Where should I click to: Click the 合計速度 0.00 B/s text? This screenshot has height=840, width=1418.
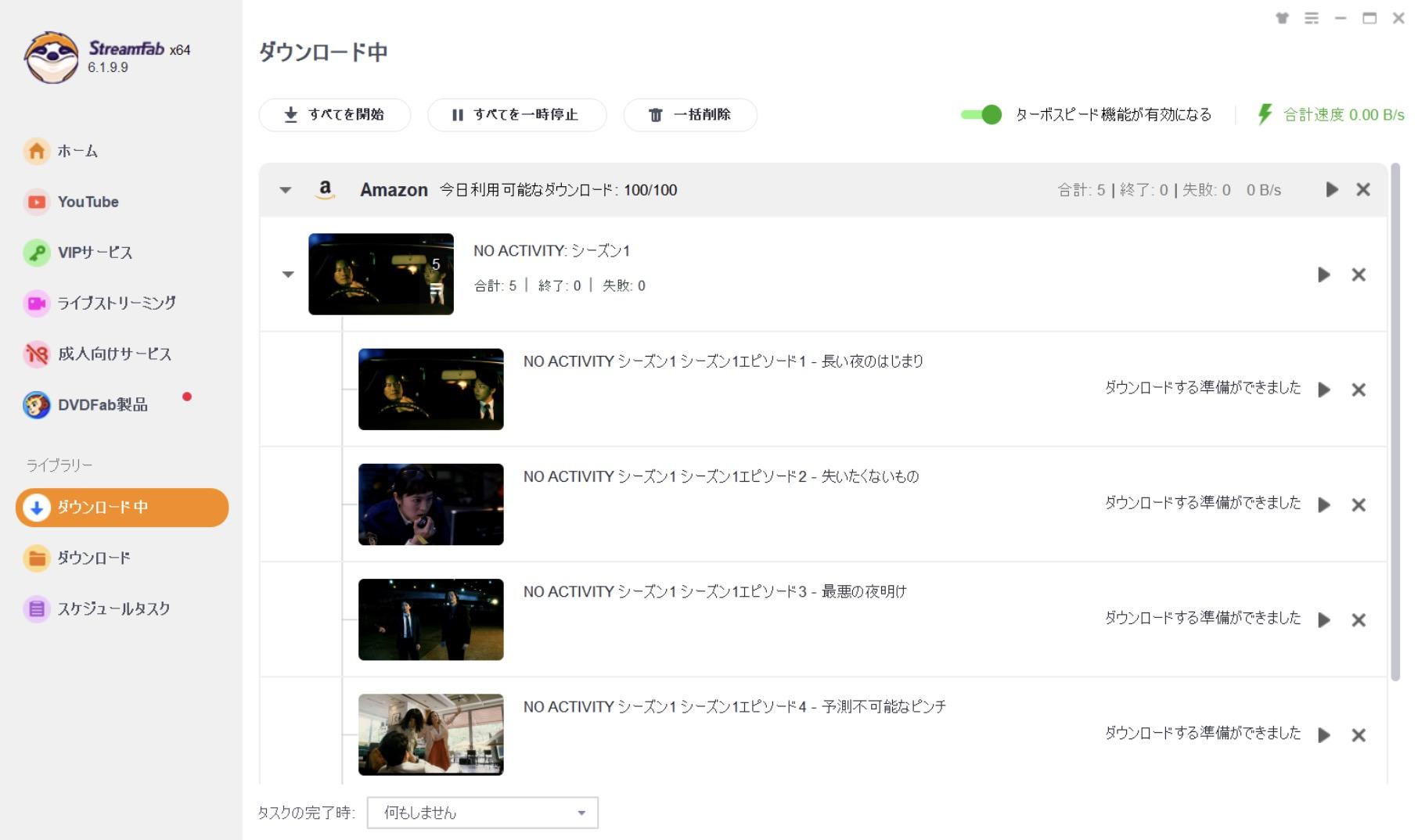pos(1344,115)
